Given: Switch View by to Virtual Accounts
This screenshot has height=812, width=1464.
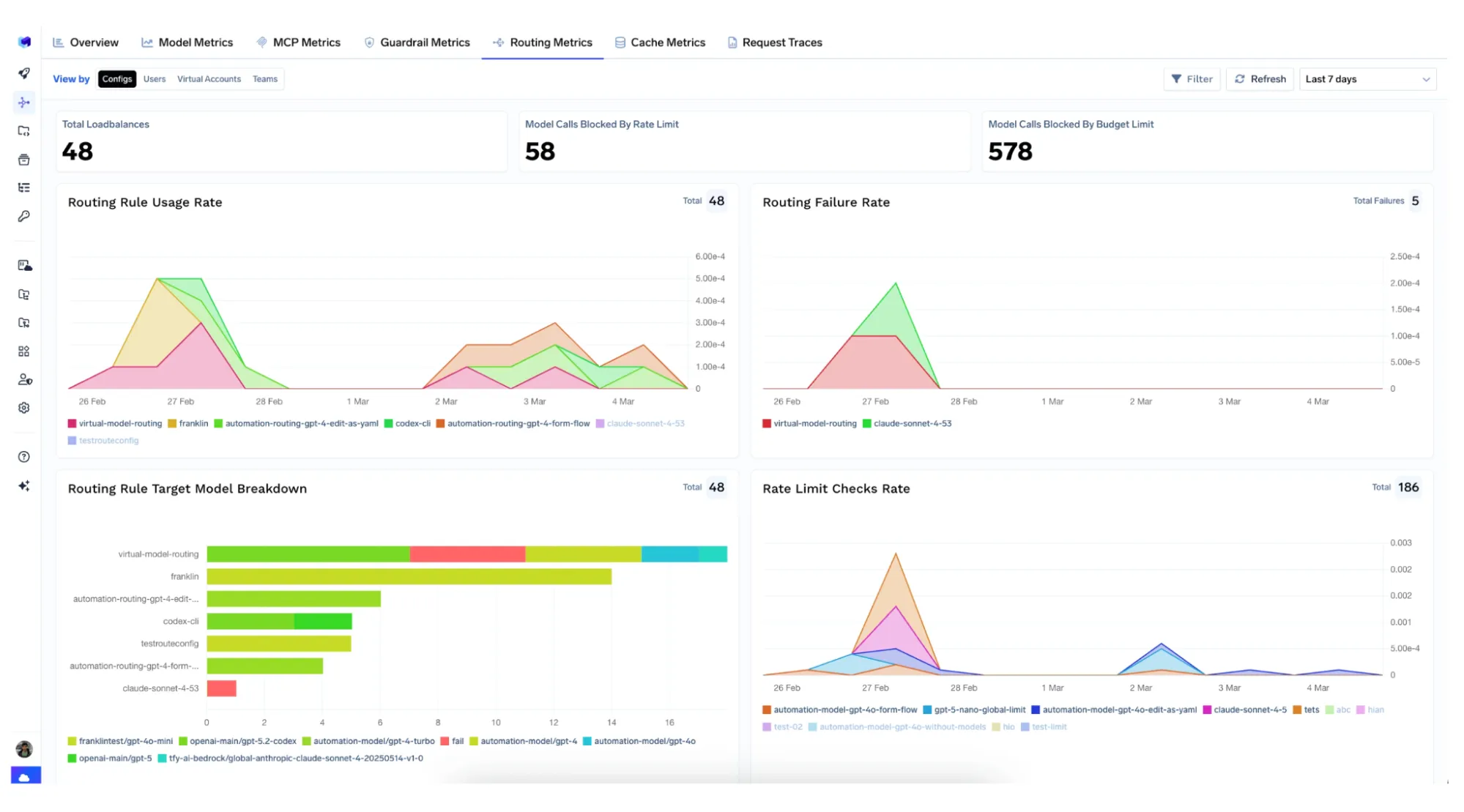Looking at the screenshot, I should coord(209,79).
